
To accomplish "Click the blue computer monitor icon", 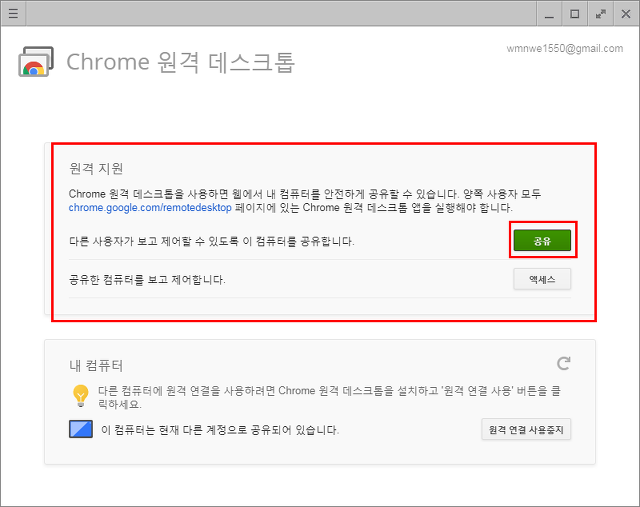I will (81, 429).
